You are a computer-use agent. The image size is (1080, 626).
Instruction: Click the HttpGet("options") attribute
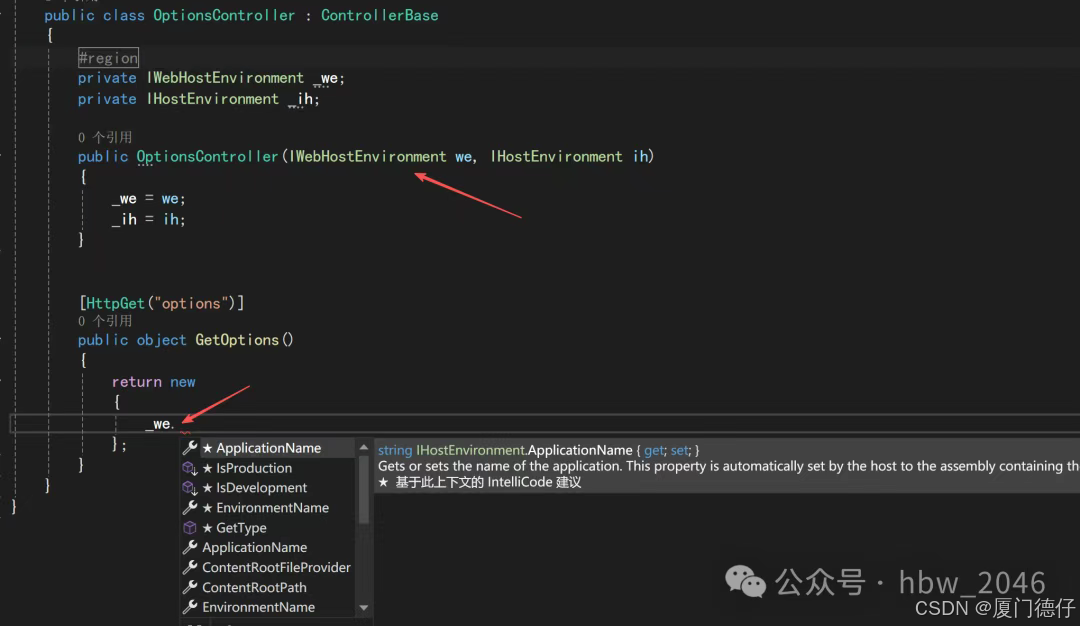(162, 303)
